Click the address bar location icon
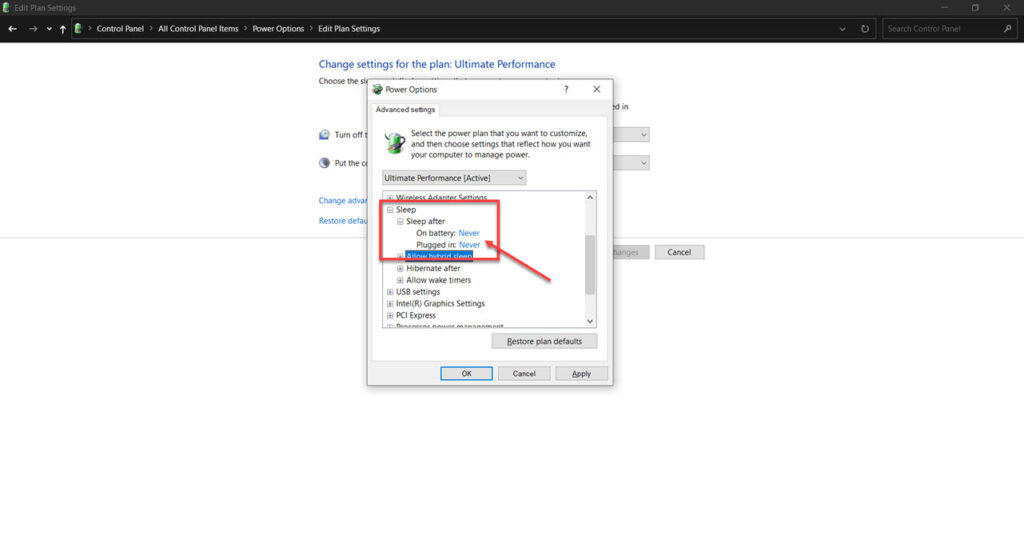Image resolution: width=1024 pixels, height=556 pixels. [78, 29]
